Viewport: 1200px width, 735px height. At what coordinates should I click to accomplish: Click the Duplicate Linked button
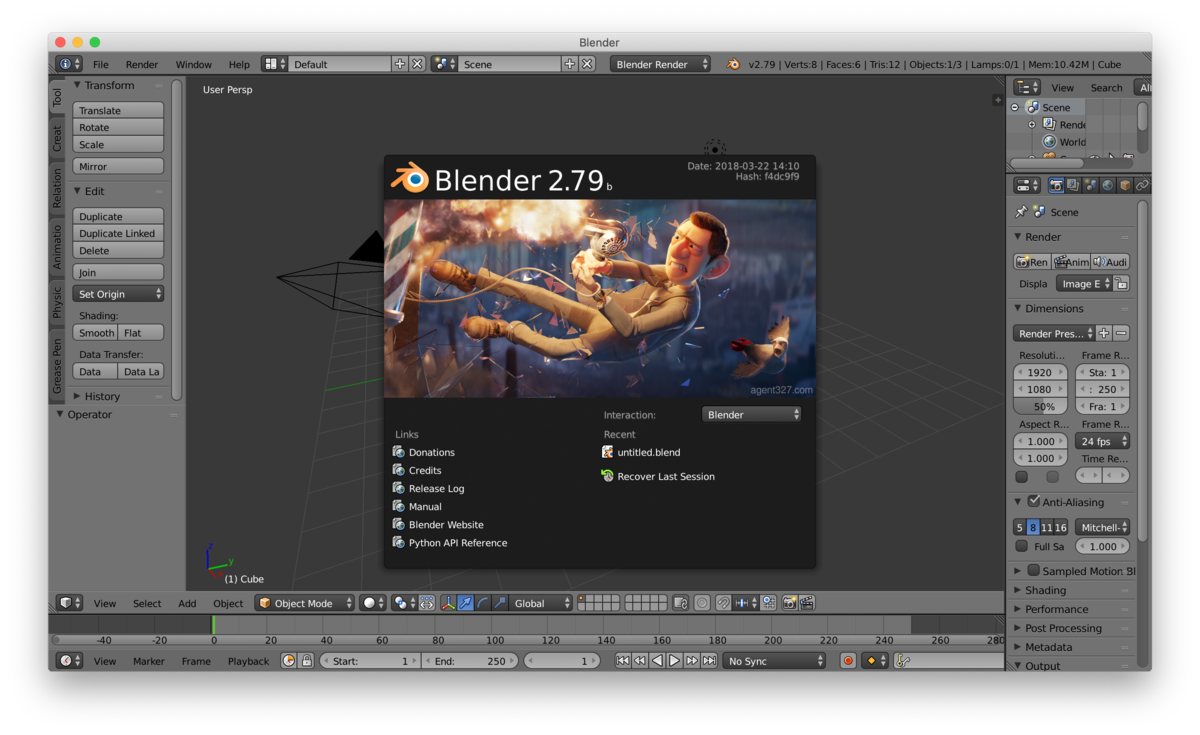[118, 234]
